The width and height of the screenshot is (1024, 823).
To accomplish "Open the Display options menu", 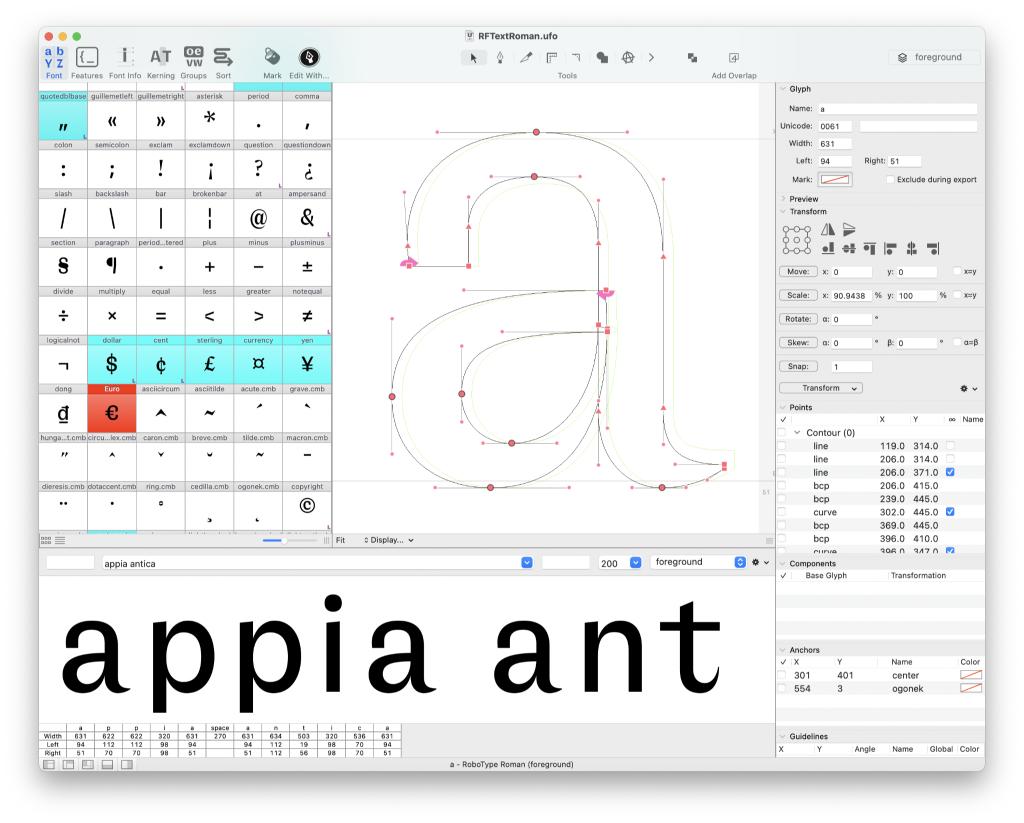I will pyautogui.click(x=389, y=540).
